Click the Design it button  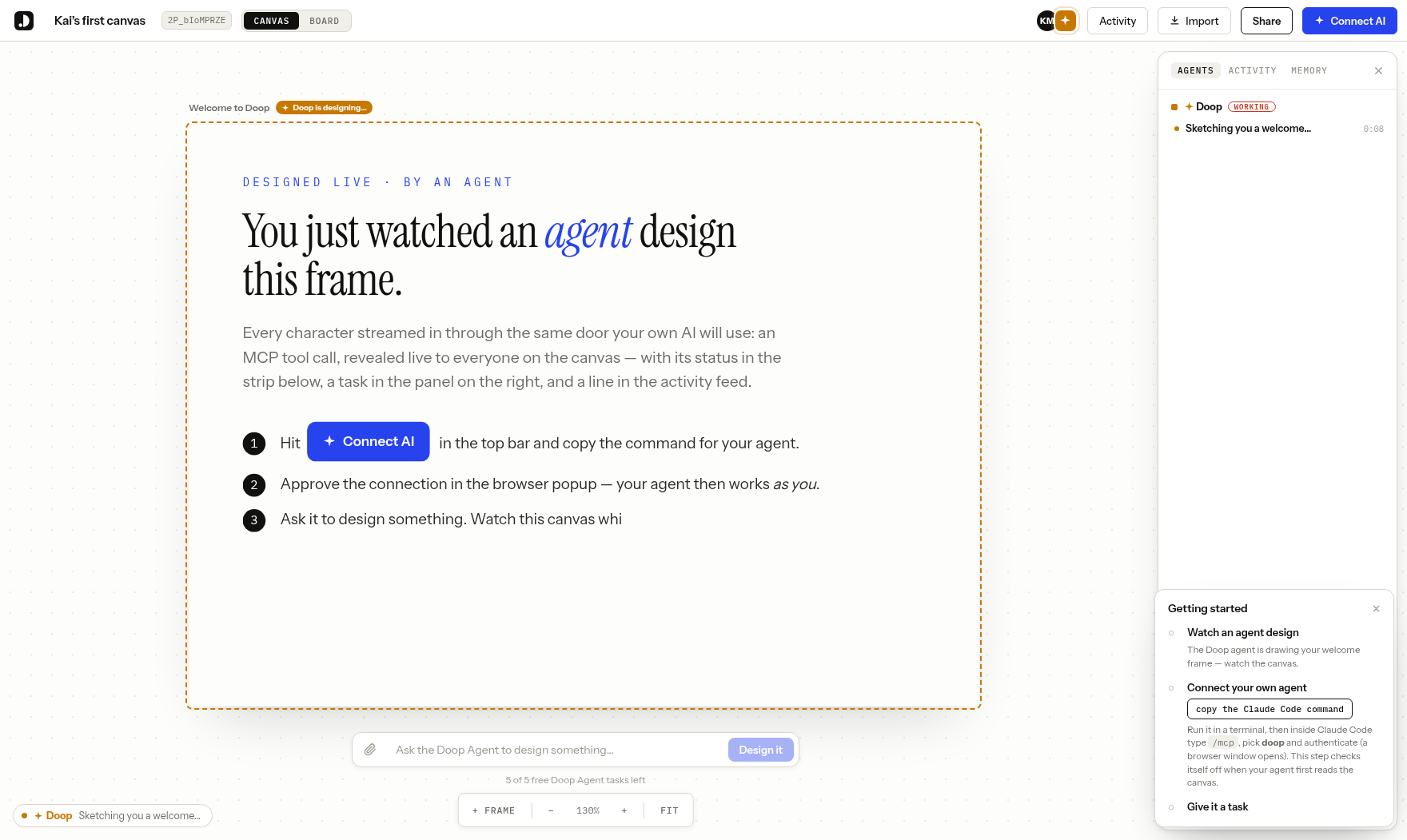point(761,750)
